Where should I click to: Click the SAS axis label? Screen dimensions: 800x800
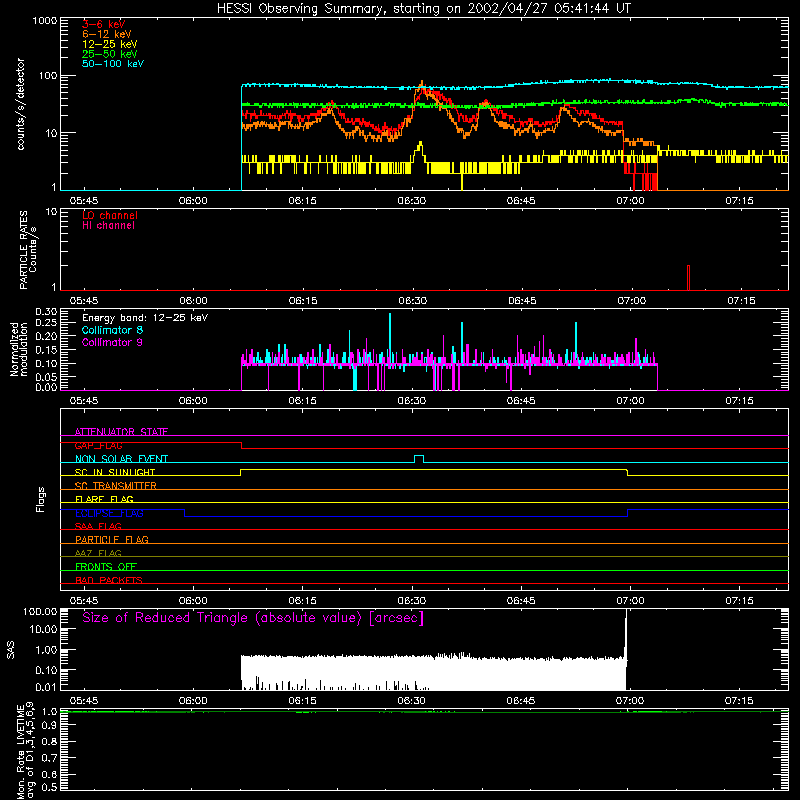pos(10,650)
